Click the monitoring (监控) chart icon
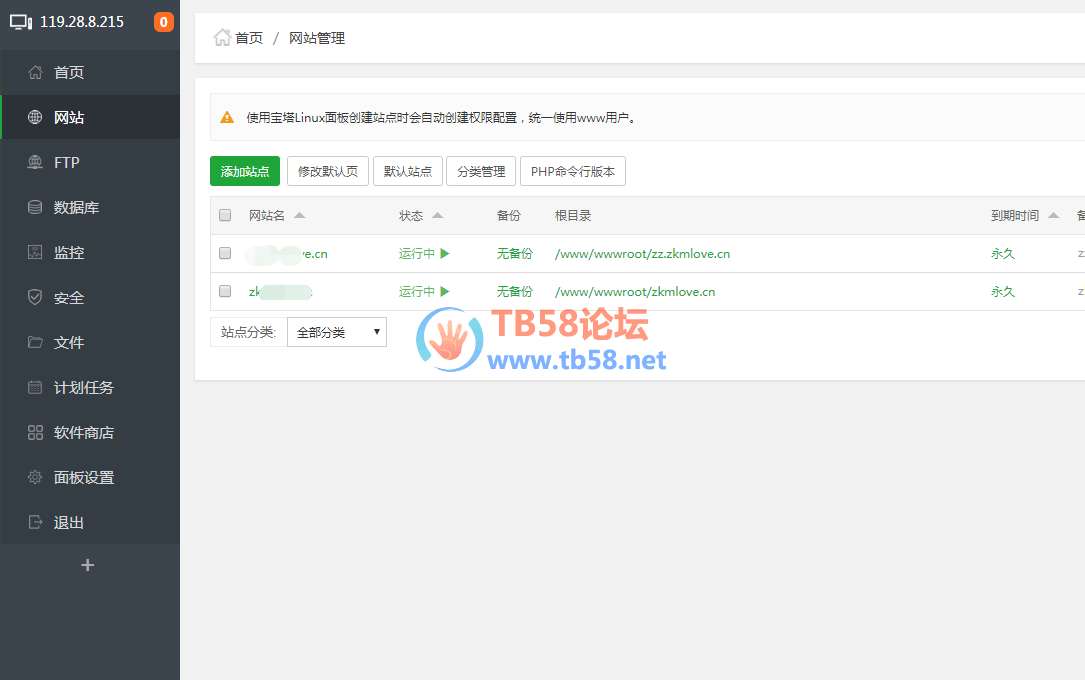The image size is (1085, 680). pyautogui.click(x=36, y=252)
